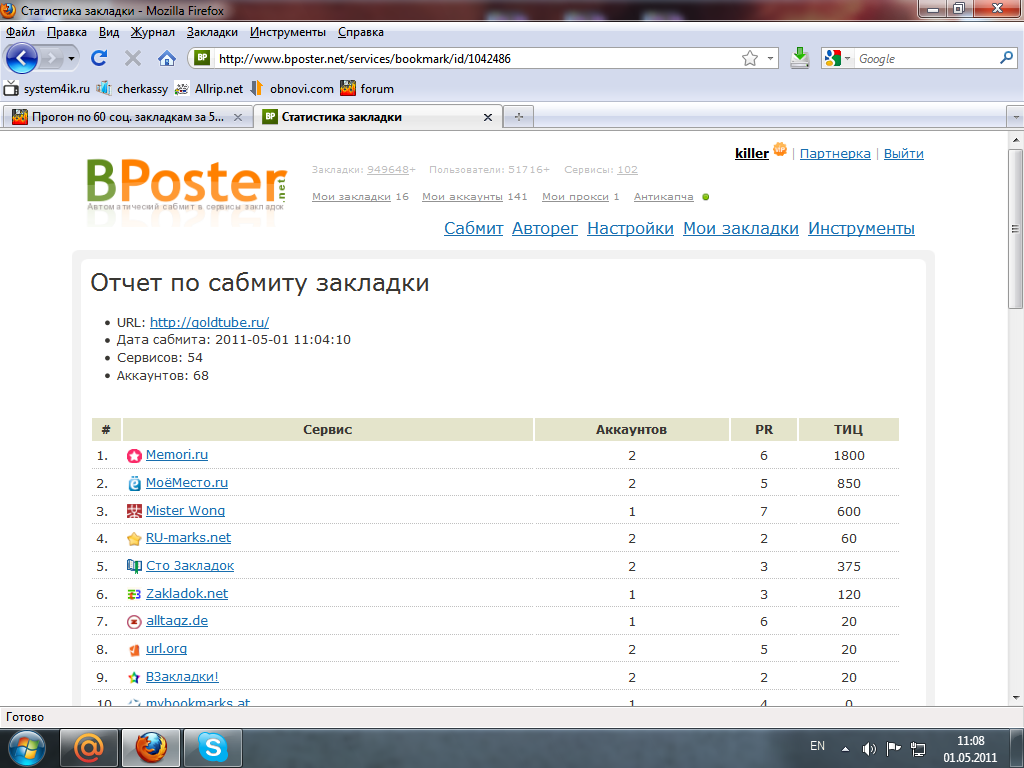This screenshot has width=1024, height=768.
Task: Click the ВЗакладки! star icon
Action: [134, 677]
